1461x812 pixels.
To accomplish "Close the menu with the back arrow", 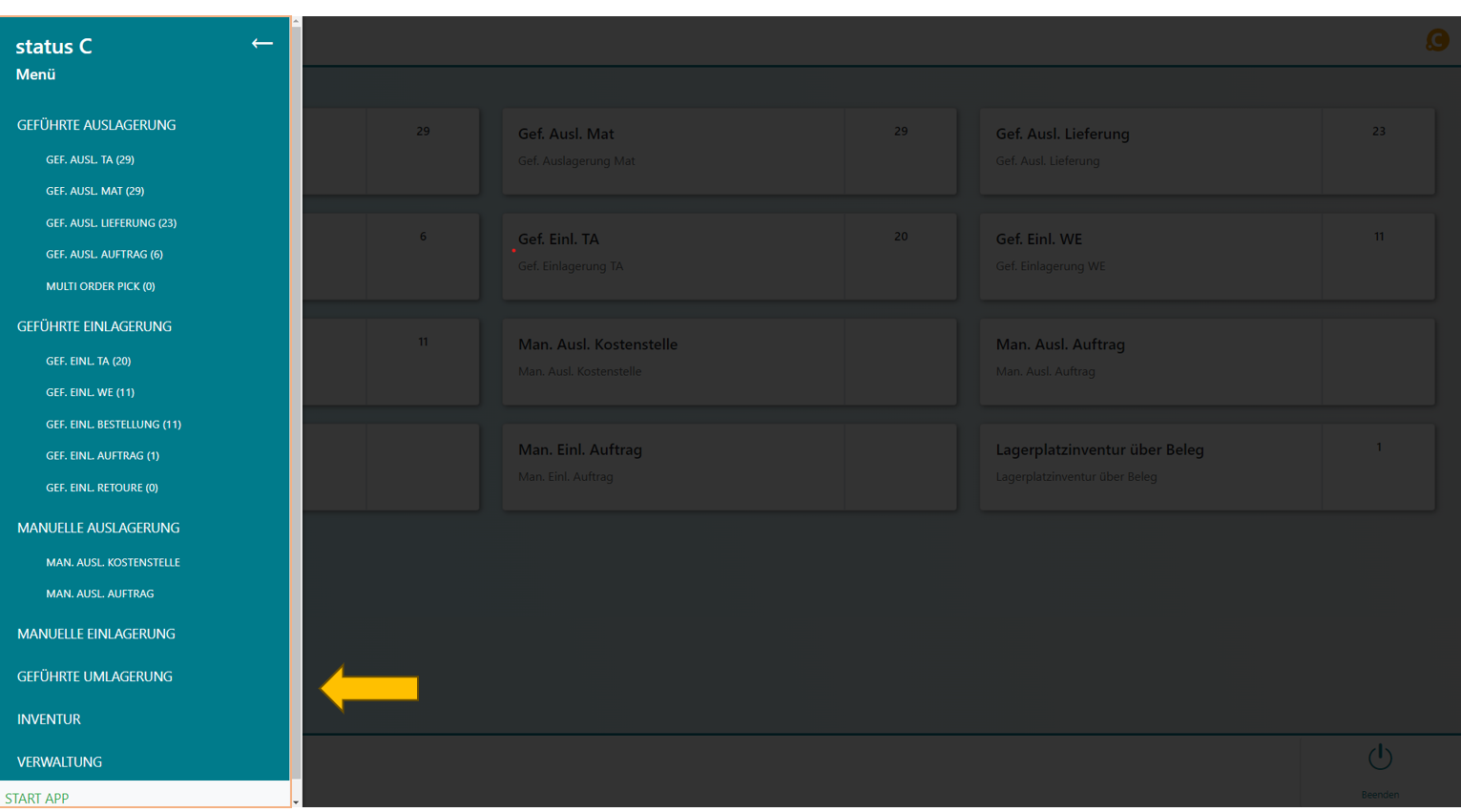I will 261,44.
